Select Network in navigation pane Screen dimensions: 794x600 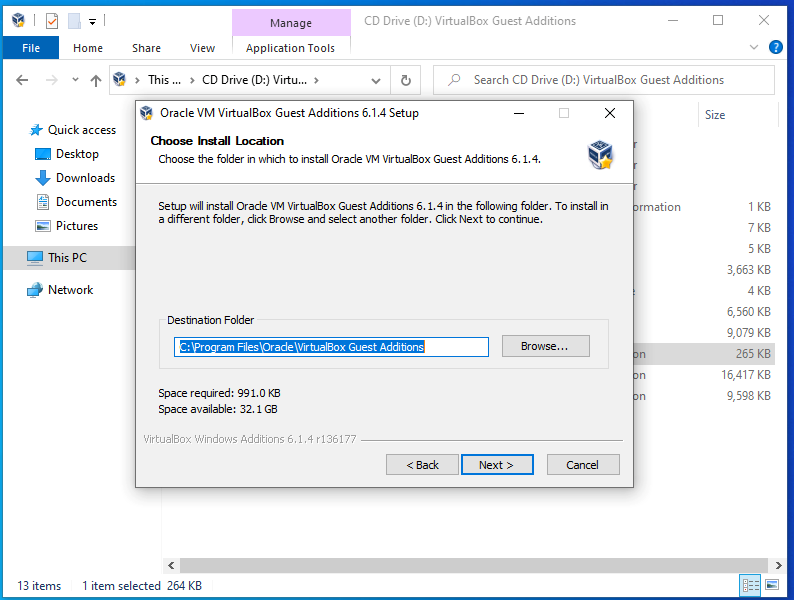pos(70,290)
